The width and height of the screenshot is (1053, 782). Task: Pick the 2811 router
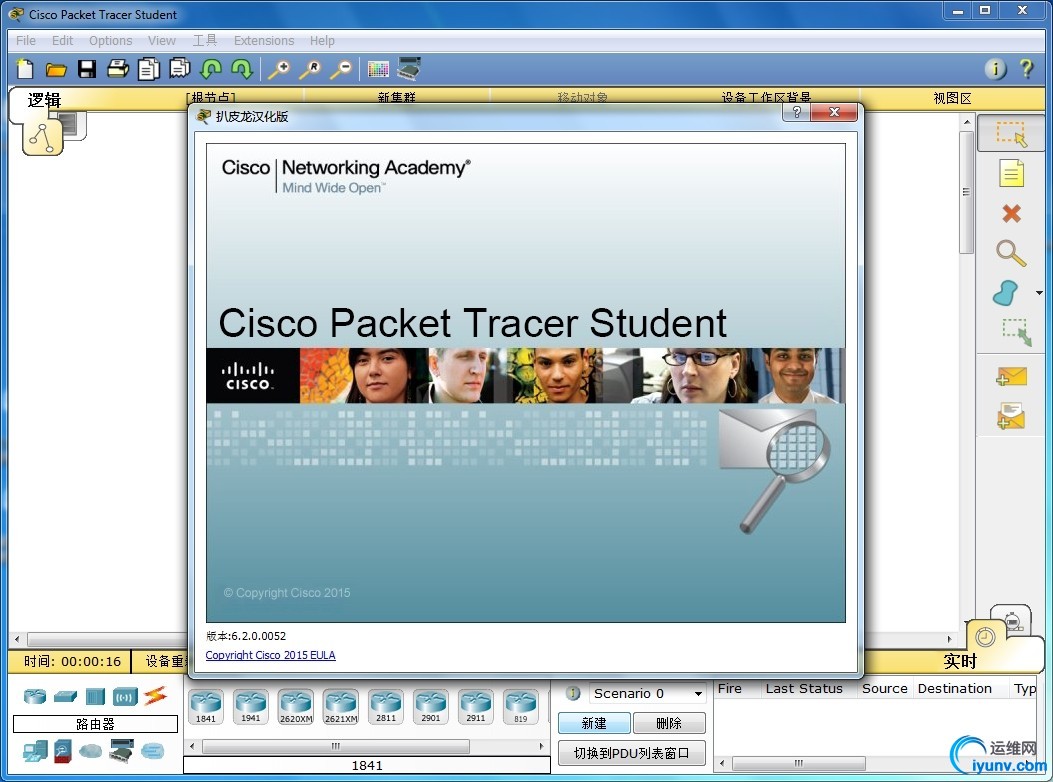[x=385, y=707]
